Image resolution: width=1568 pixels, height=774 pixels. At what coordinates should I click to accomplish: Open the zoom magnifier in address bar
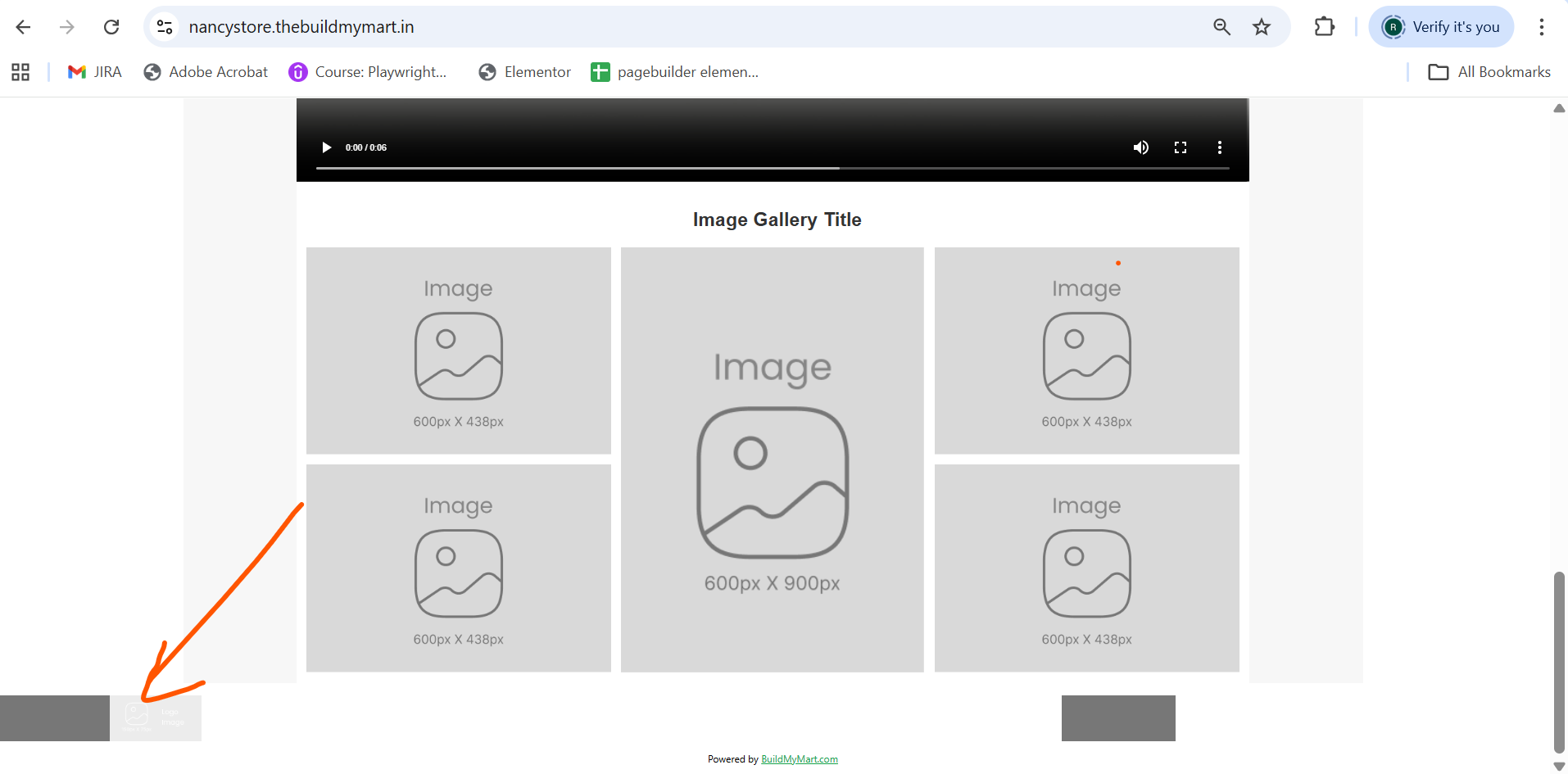(1221, 27)
